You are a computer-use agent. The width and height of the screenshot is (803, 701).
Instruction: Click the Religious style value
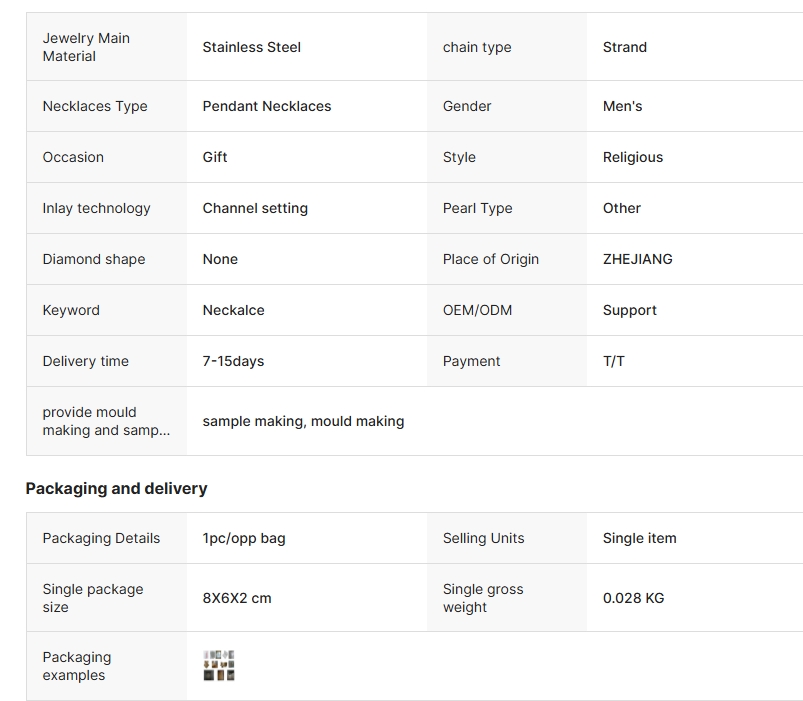coord(633,157)
